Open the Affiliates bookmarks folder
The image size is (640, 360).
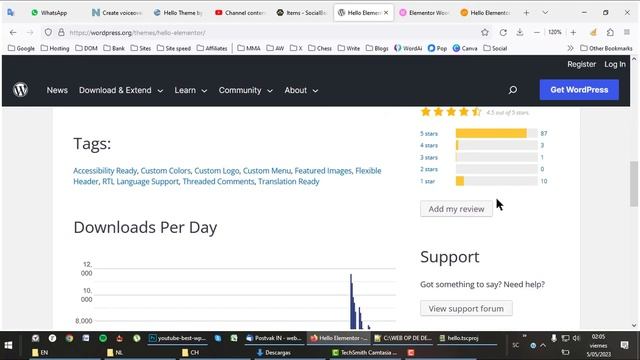(x=212, y=48)
